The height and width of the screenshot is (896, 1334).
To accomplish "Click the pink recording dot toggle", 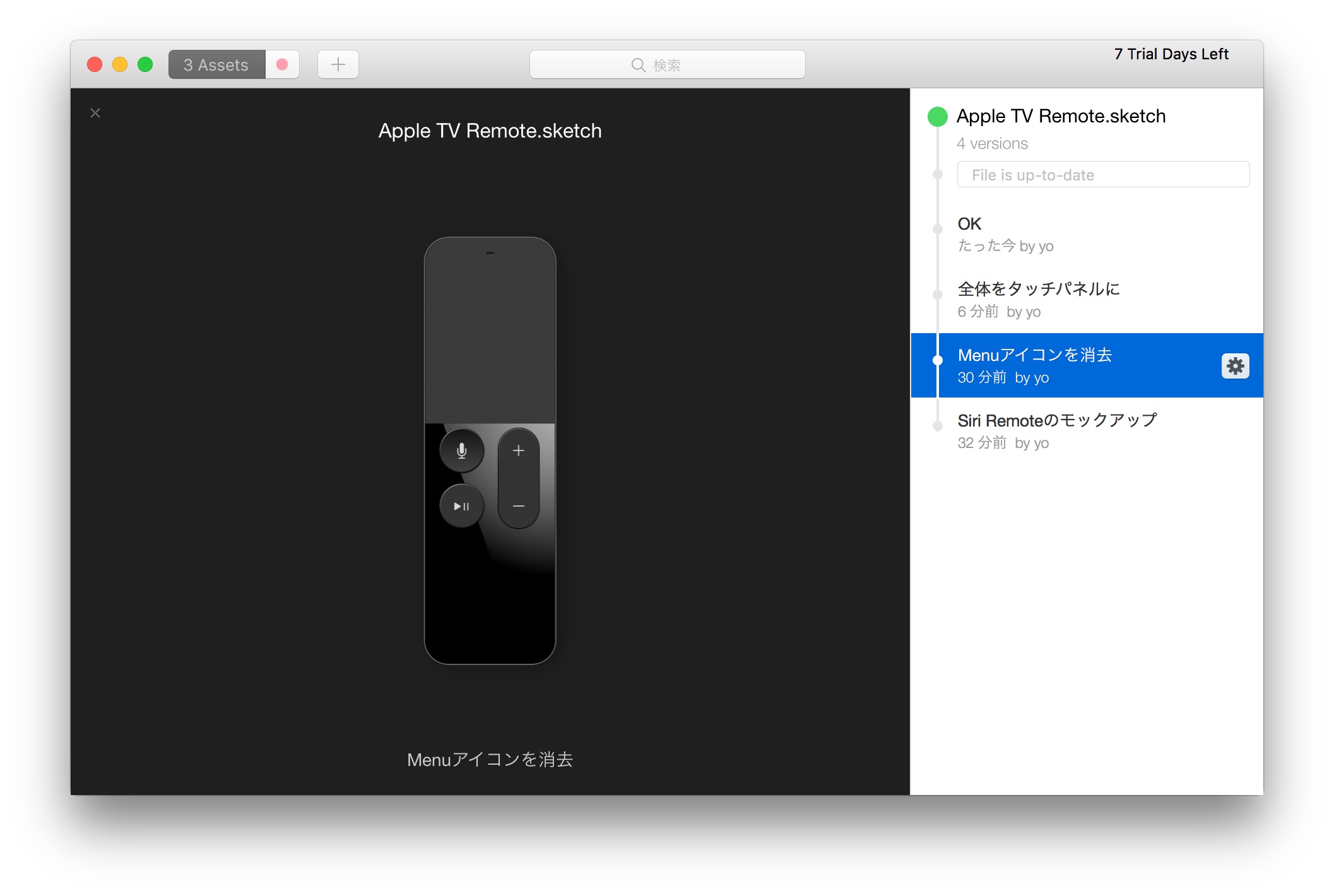I will pos(282,64).
